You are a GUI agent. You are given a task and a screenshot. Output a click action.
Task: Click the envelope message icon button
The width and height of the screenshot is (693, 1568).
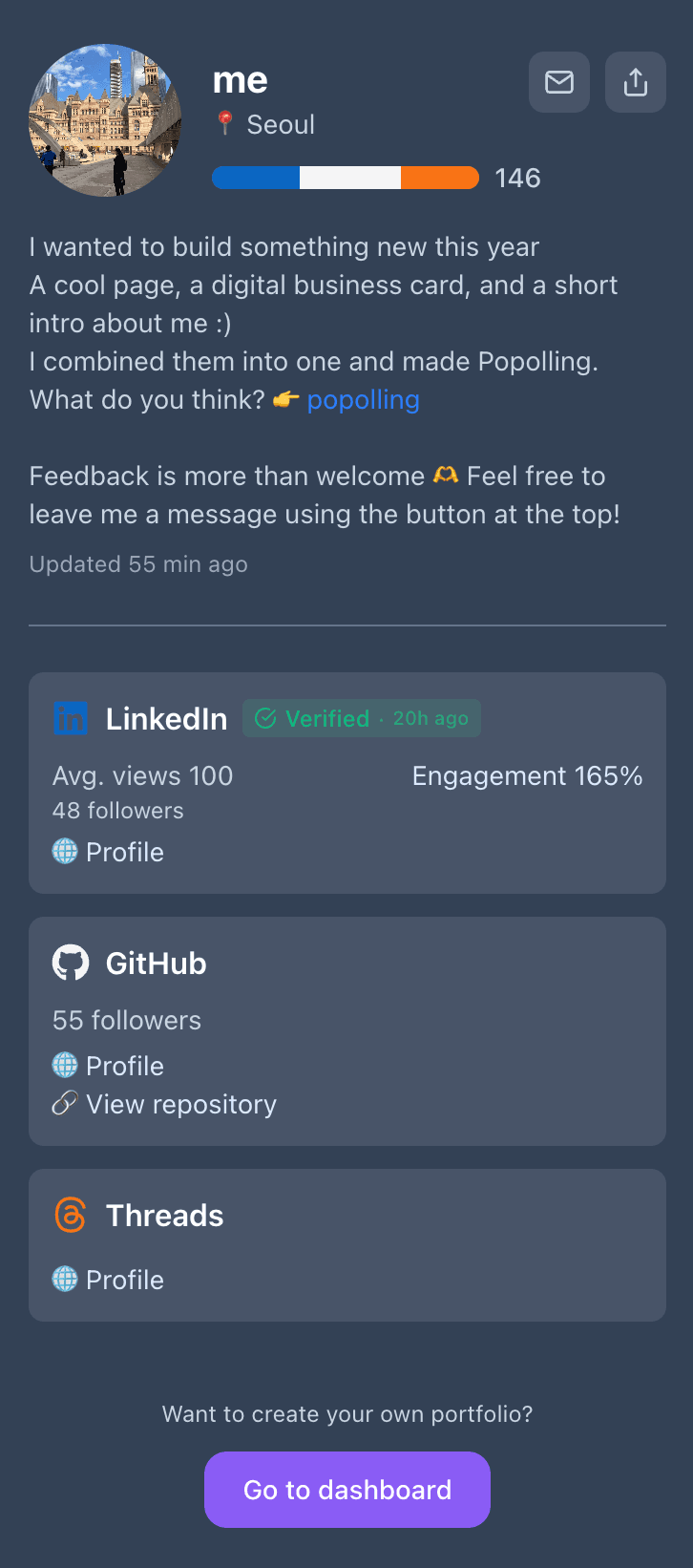tap(559, 82)
